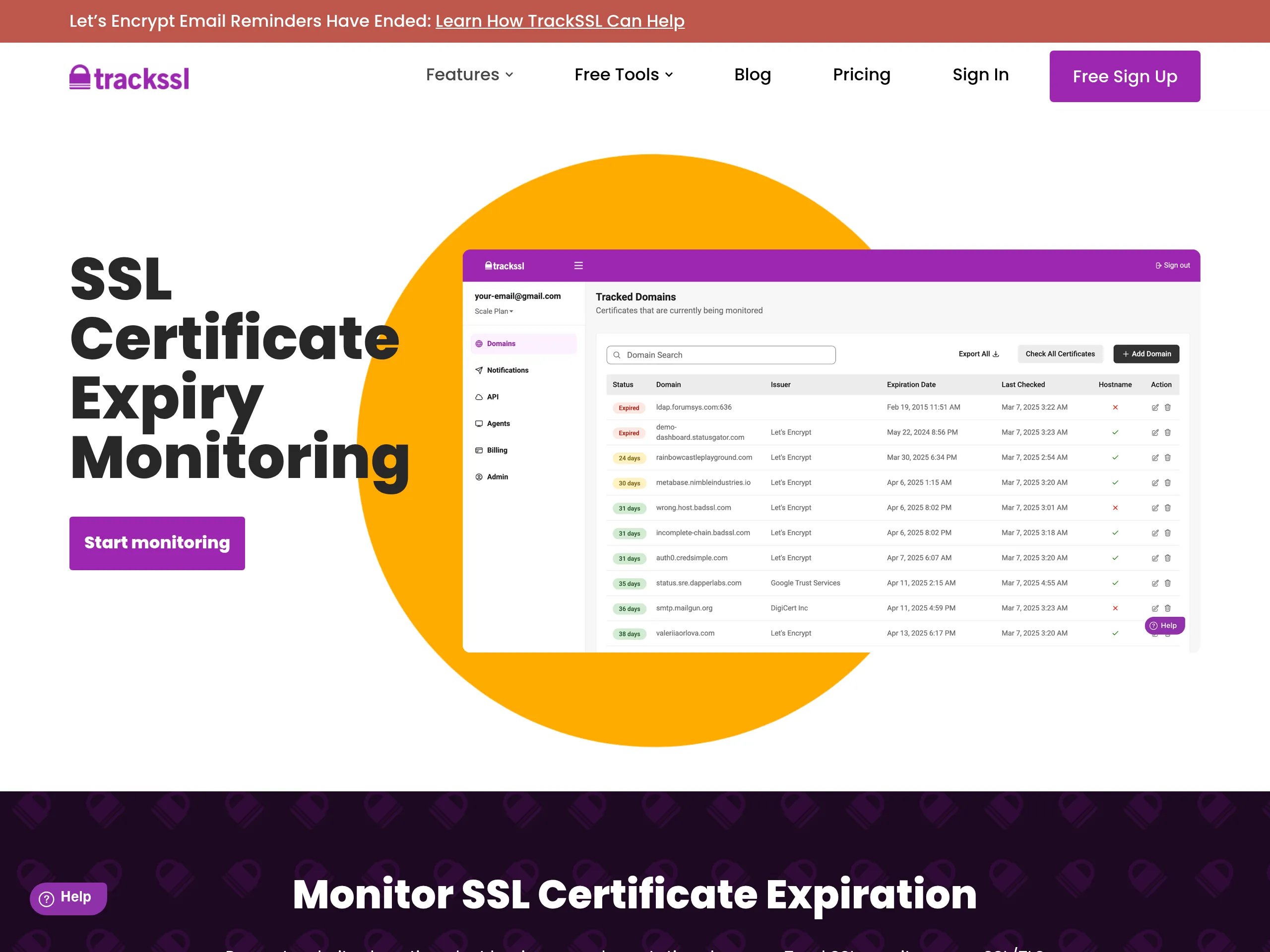The width and height of the screenshot is (1270, 952).
Task: Open the Pricing page
Action: 861,74
